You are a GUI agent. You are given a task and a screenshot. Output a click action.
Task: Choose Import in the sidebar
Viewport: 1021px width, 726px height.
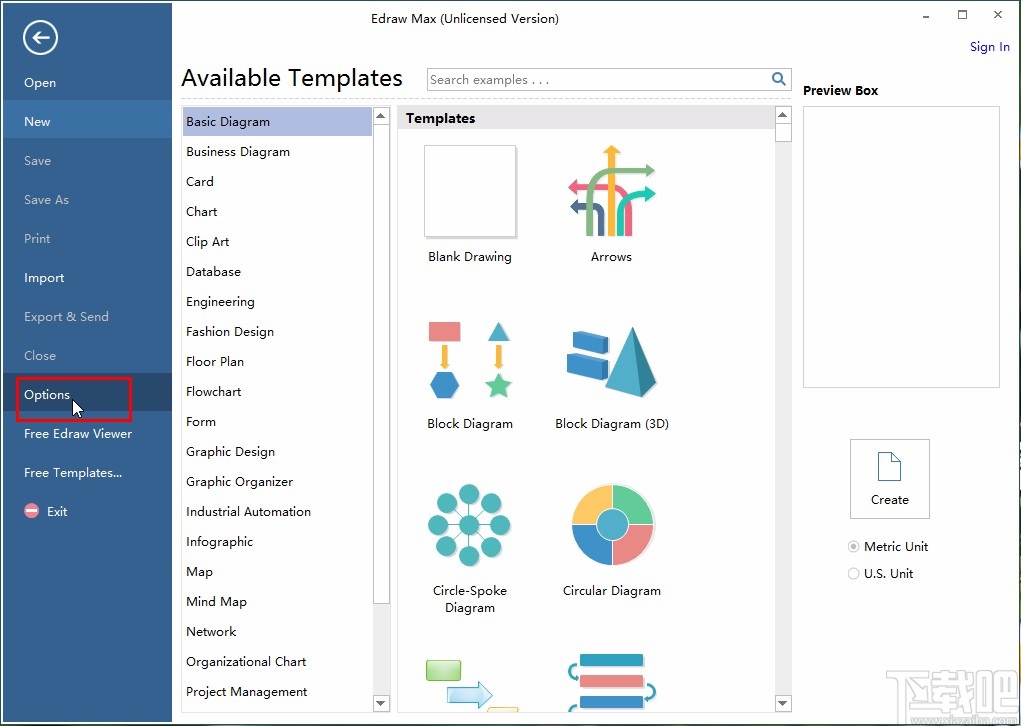click(x=87, y=278)
